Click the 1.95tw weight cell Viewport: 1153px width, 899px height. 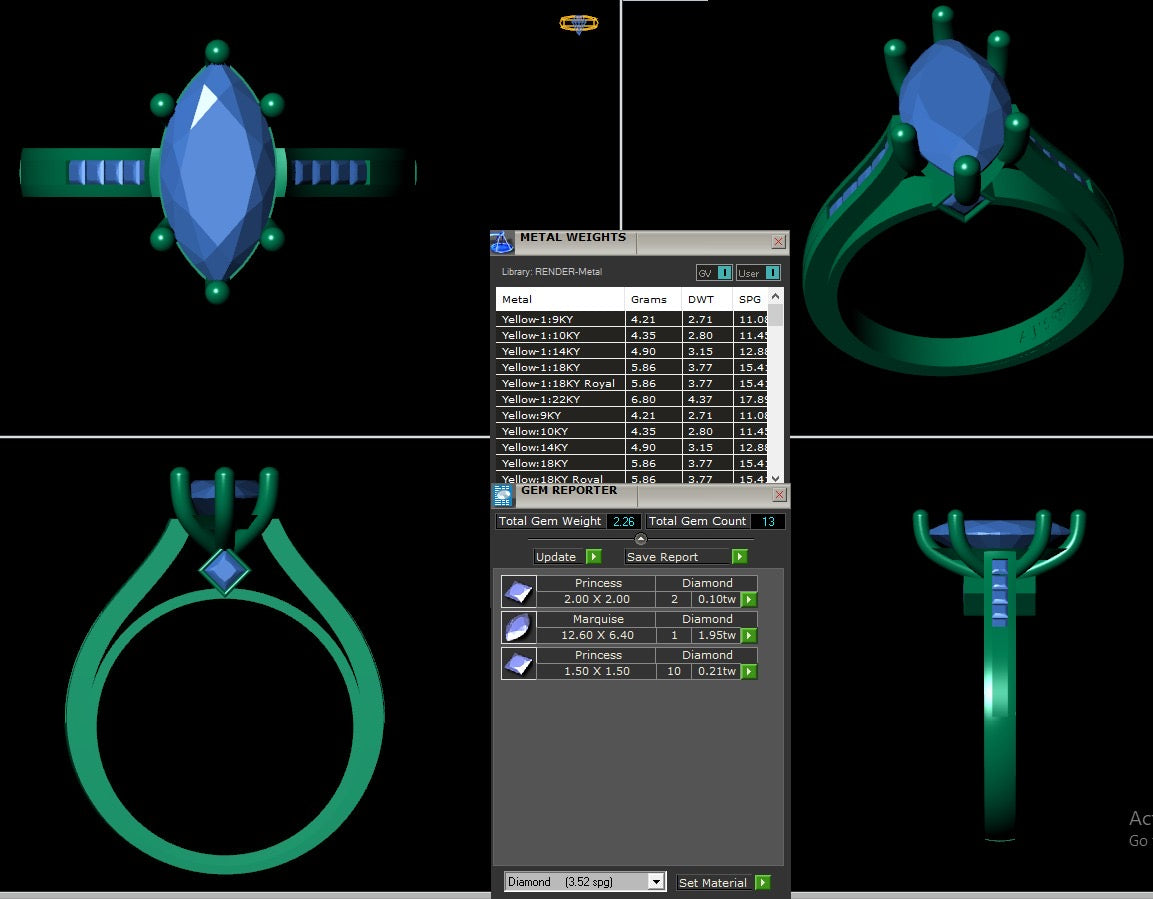point(716,635)
